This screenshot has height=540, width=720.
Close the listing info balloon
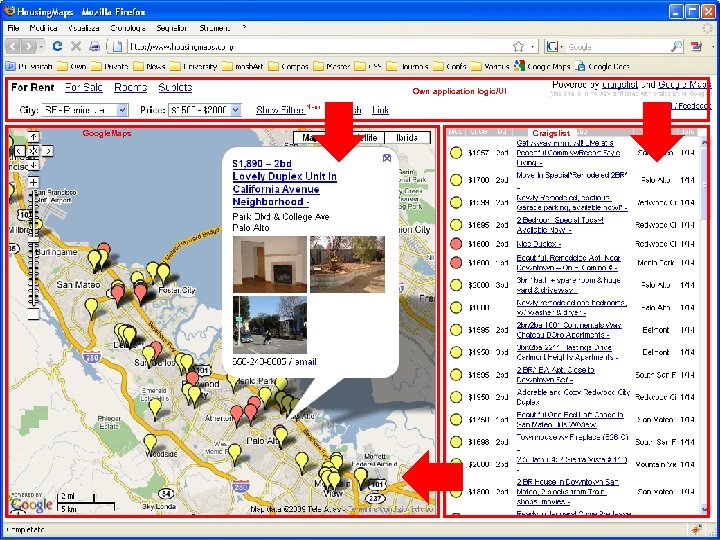(x=387, y=158)
